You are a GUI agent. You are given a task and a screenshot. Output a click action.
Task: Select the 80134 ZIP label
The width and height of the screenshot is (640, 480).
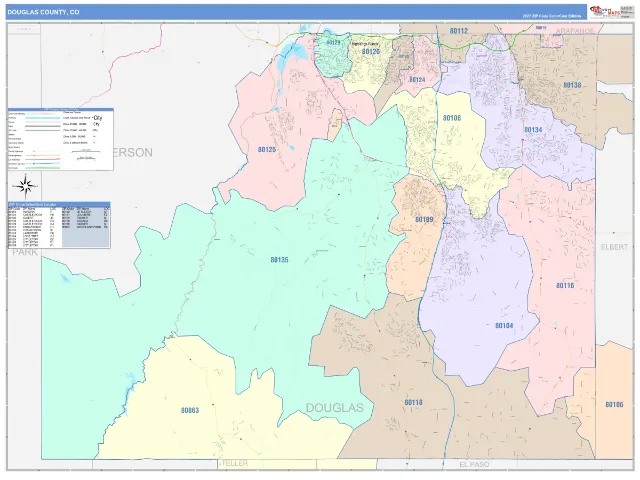[x=533, y=130]
